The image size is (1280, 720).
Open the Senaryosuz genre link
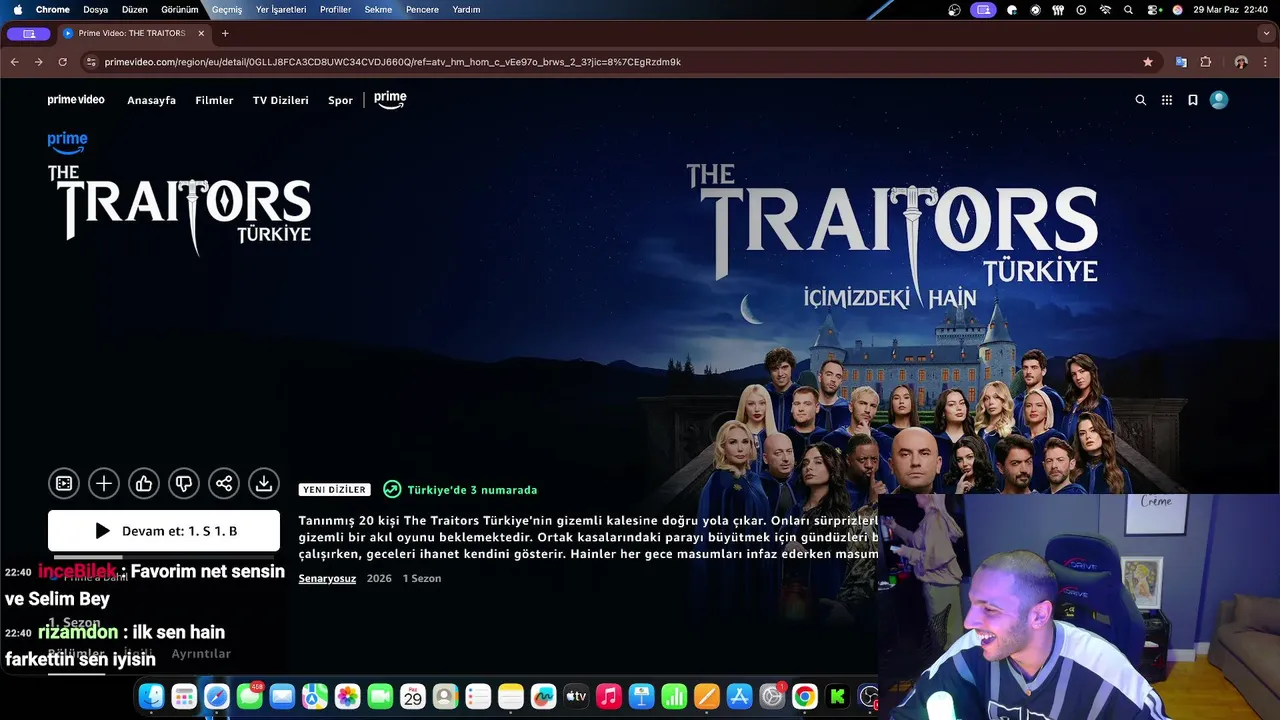coord(327,579)
